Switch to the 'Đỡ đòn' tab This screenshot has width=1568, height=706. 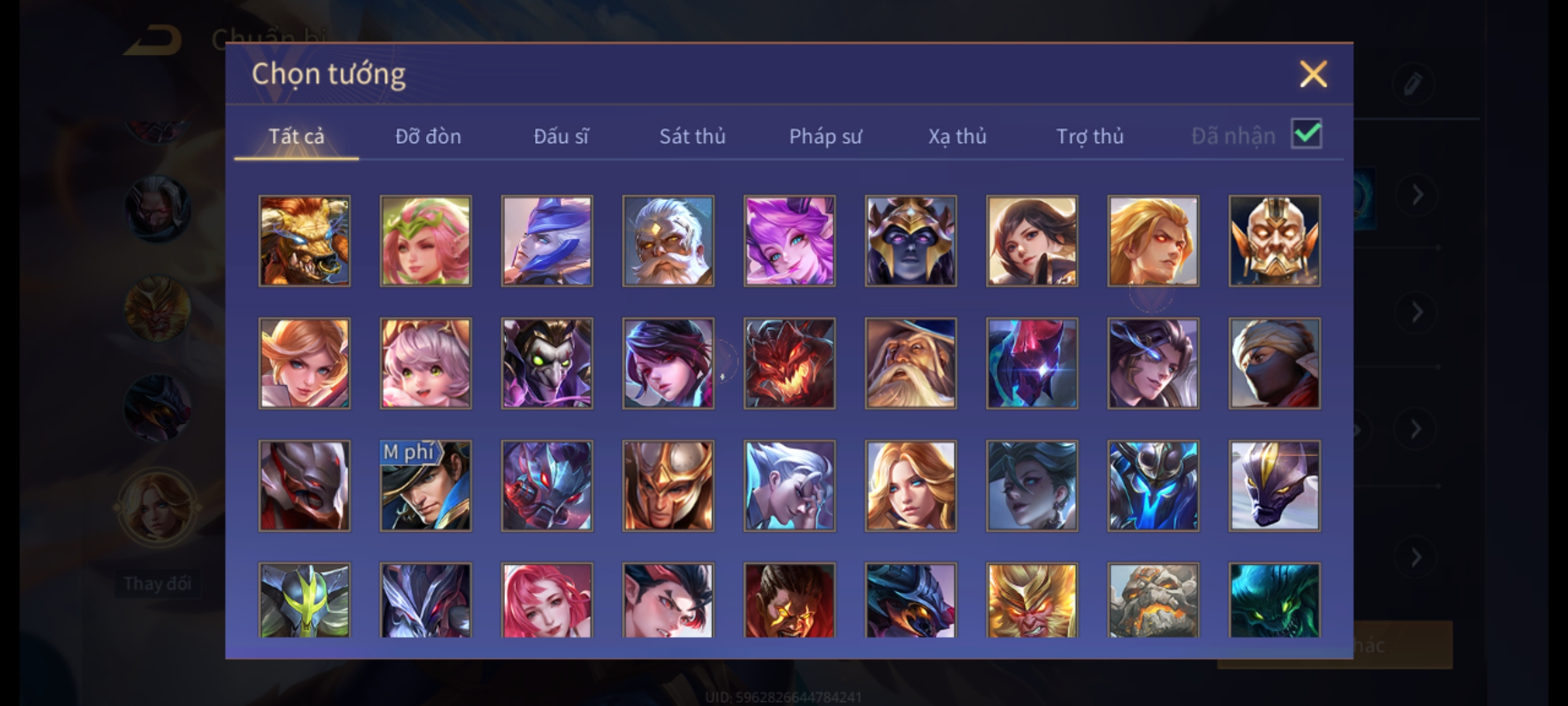coord(429,136)
